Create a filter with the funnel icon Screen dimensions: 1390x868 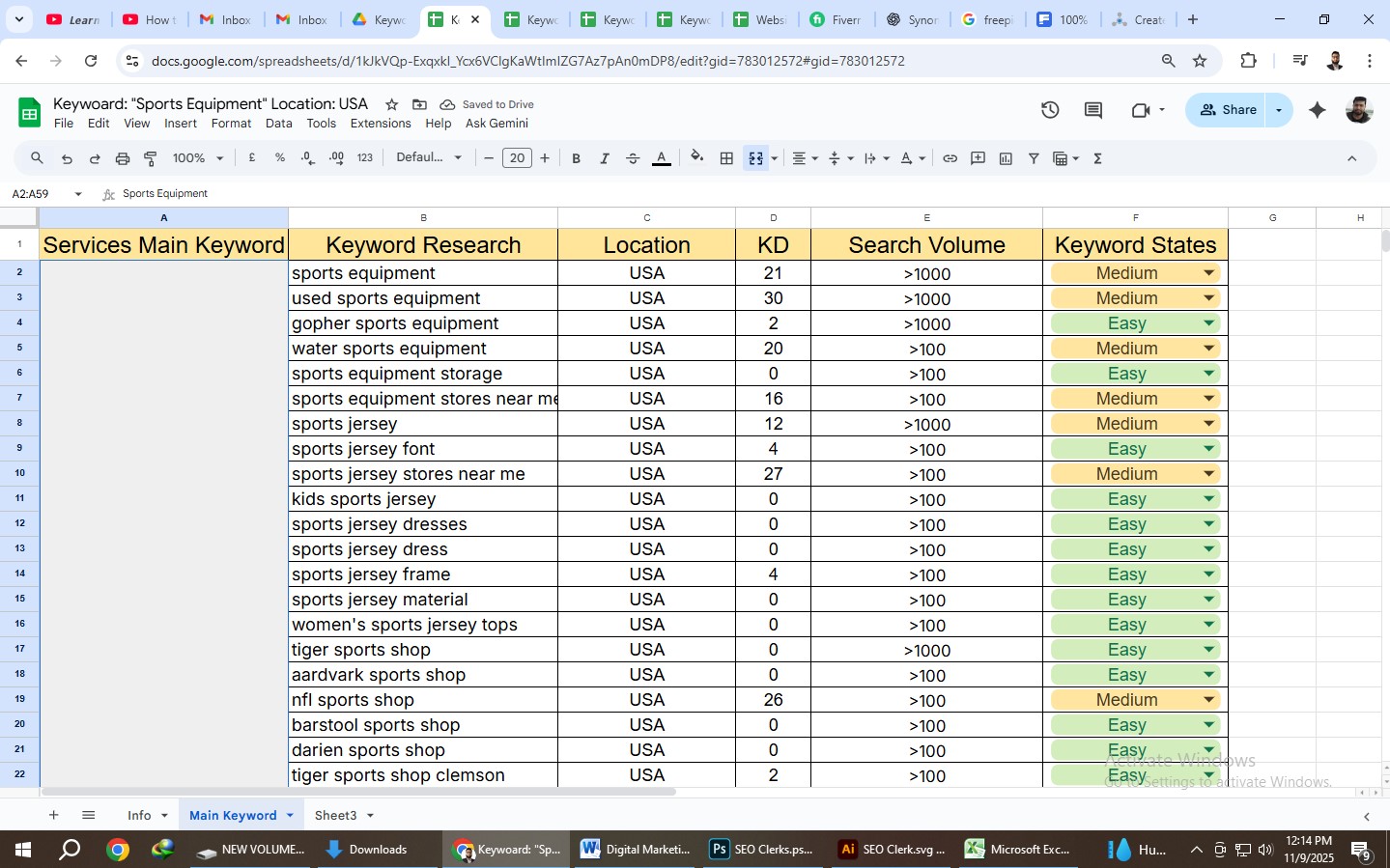[x=1033, y=157]
